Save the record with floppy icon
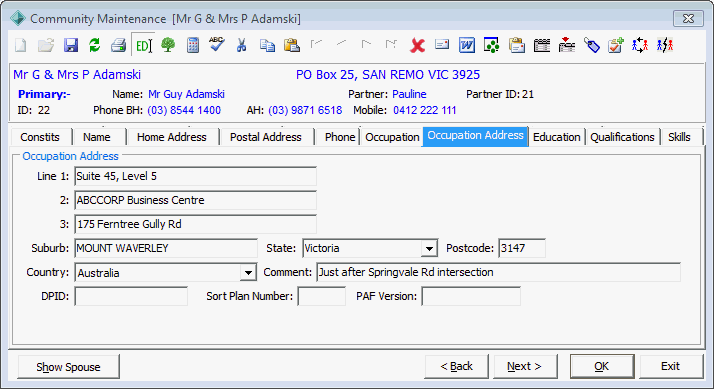 point(71,45)
